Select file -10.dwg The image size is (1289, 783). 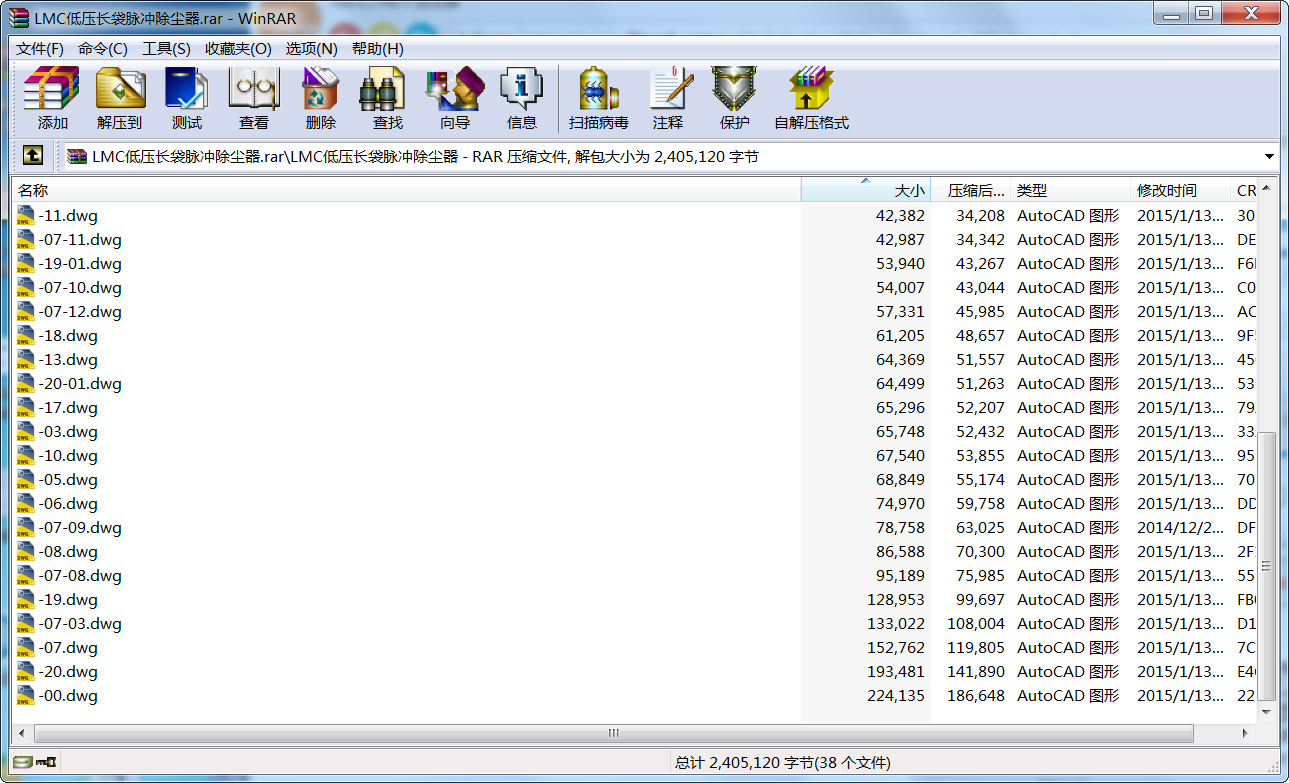68,455
